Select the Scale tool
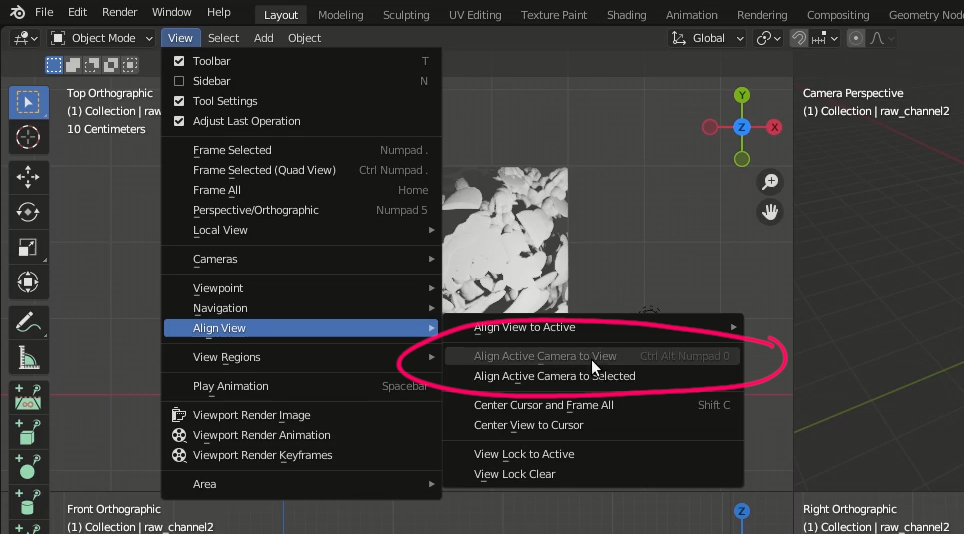The width and height of the screenshot is (964, 534). 28,248
